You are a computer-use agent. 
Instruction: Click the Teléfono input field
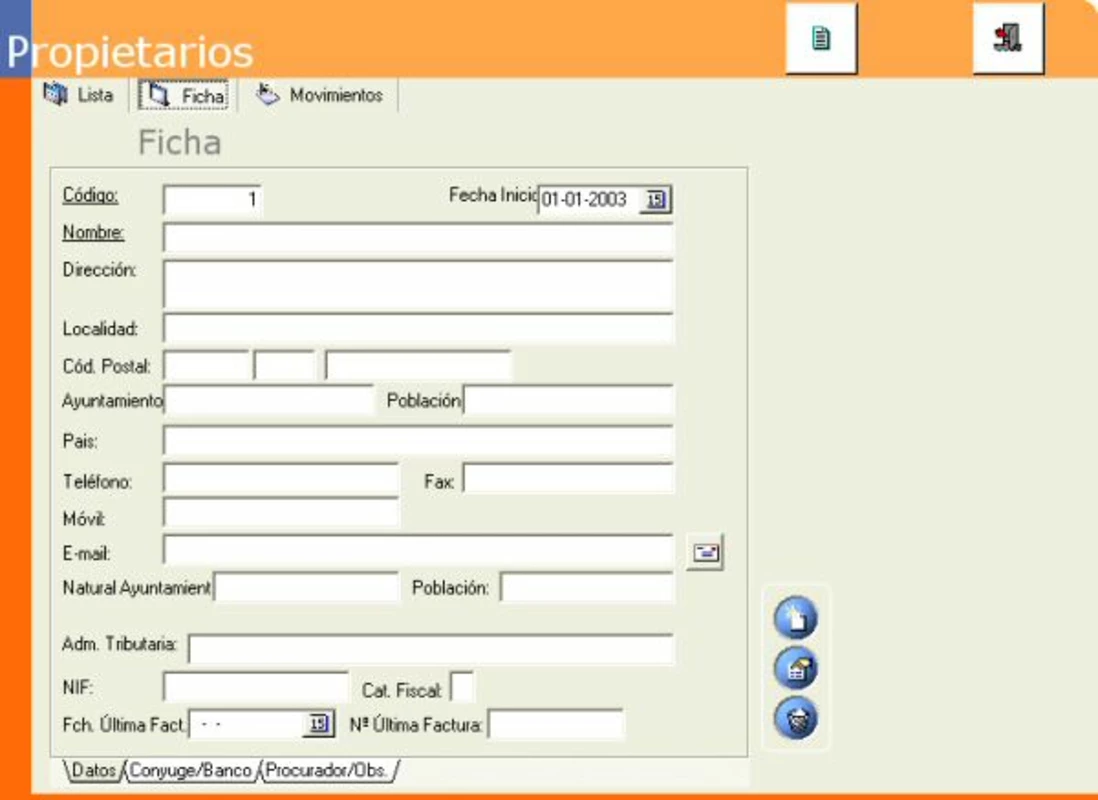pyautogui.click(x=282, y=480)
